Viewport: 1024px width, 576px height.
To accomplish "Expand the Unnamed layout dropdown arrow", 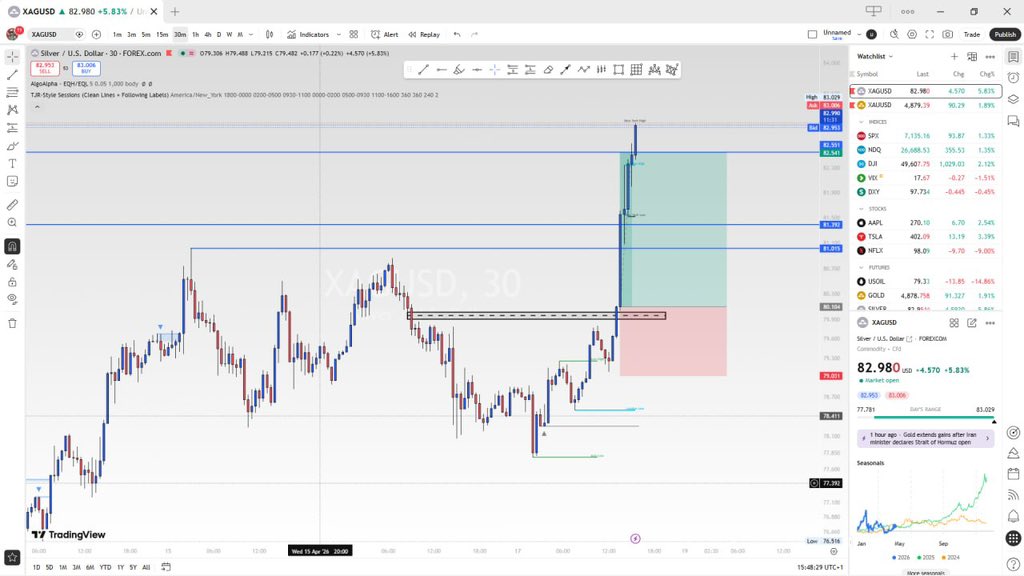I will pos(859,34).
